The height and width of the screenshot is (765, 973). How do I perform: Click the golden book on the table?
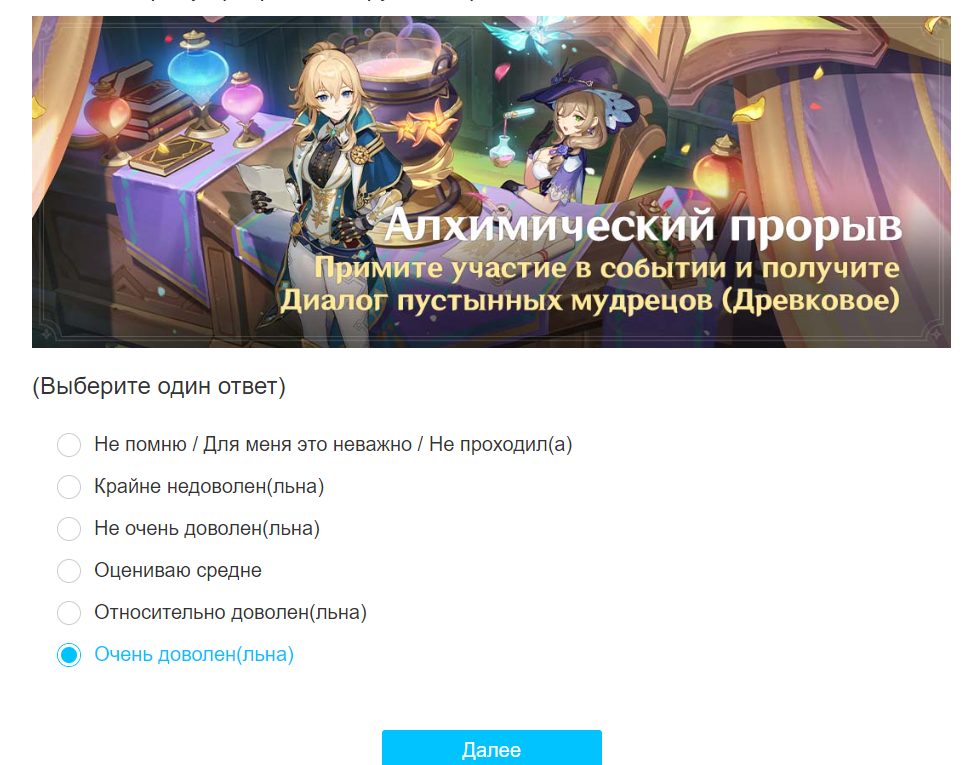(x=166, y=157)
